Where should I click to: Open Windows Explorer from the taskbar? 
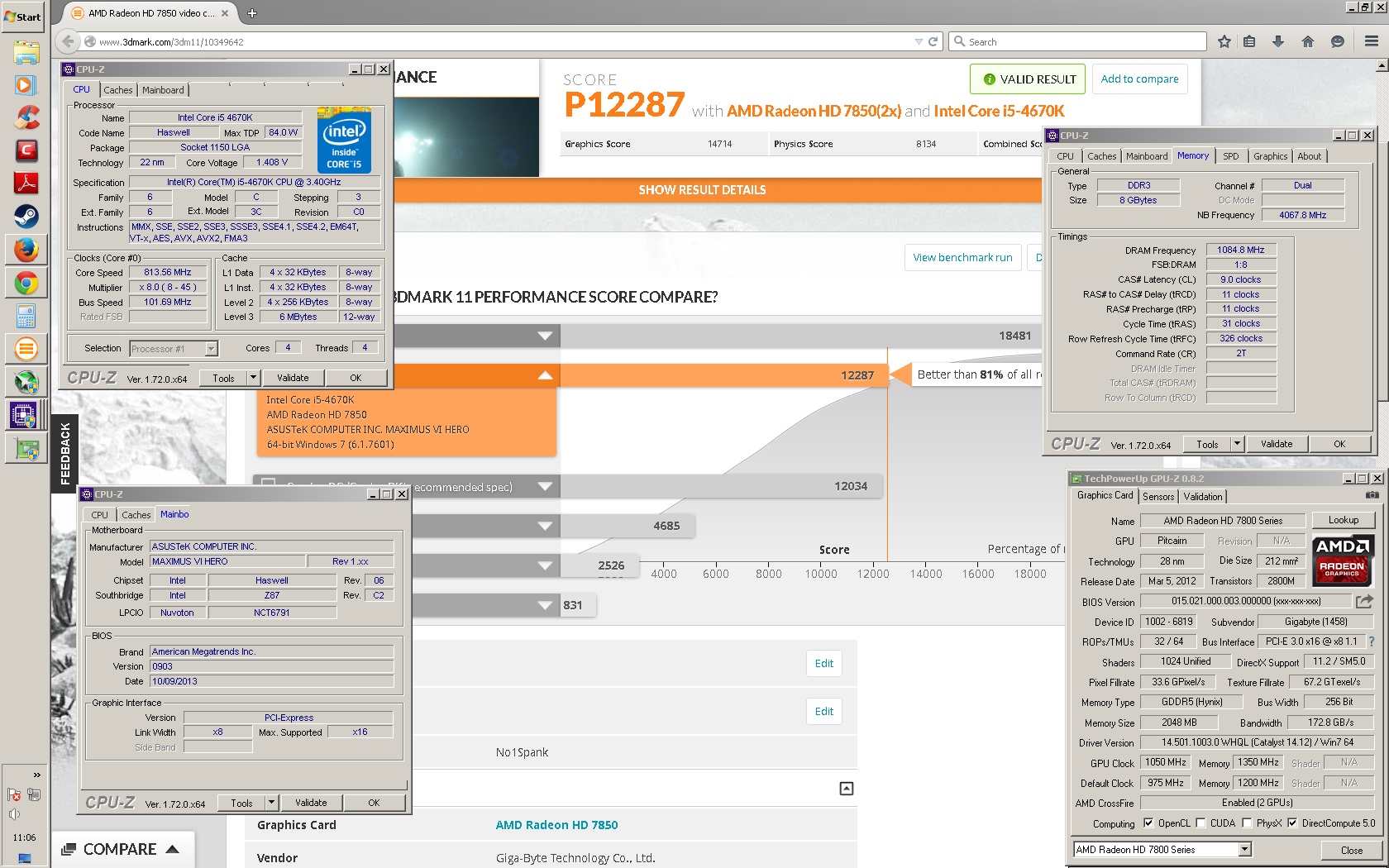coord(26,52)
